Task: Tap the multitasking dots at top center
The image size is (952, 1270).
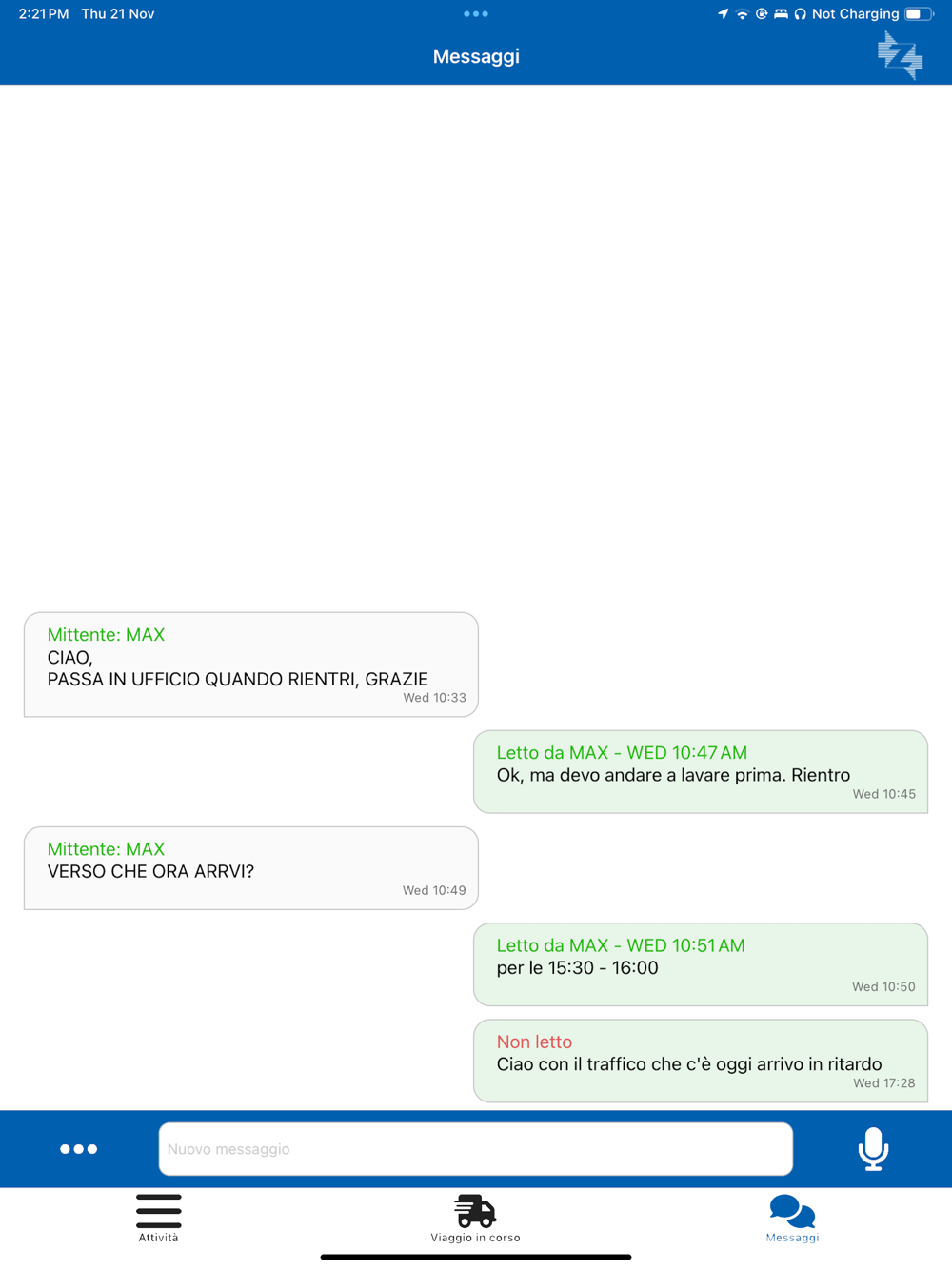Action: (476, 13)
